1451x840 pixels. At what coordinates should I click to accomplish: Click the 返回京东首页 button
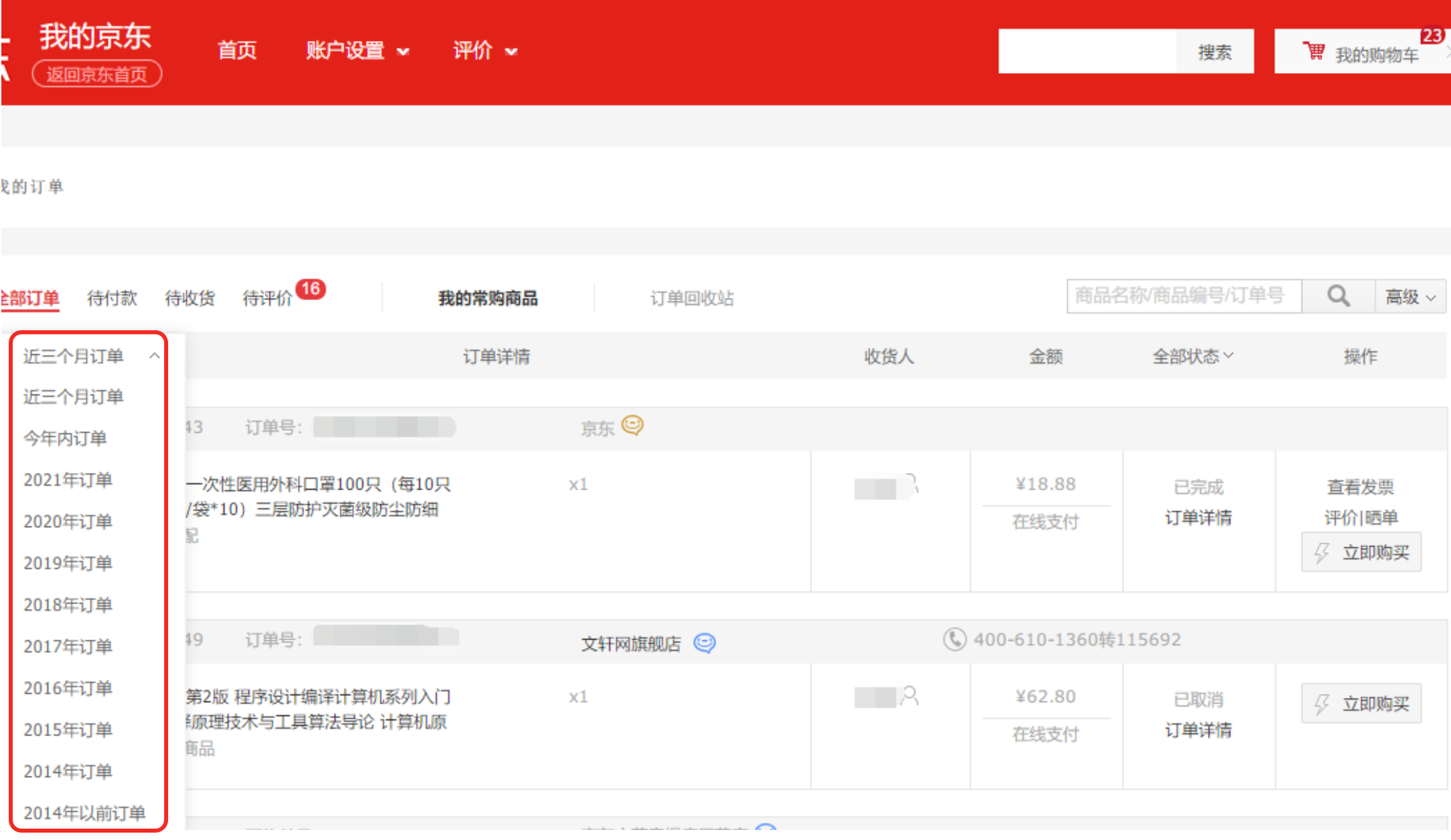click(x=96, y=74)
